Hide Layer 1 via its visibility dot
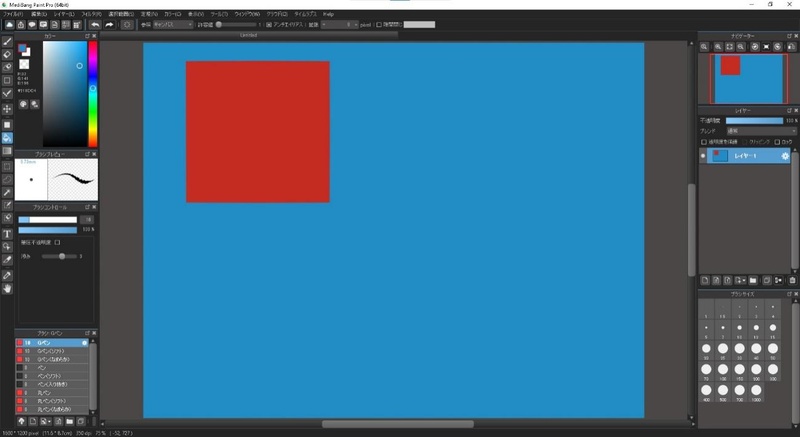 703,156
